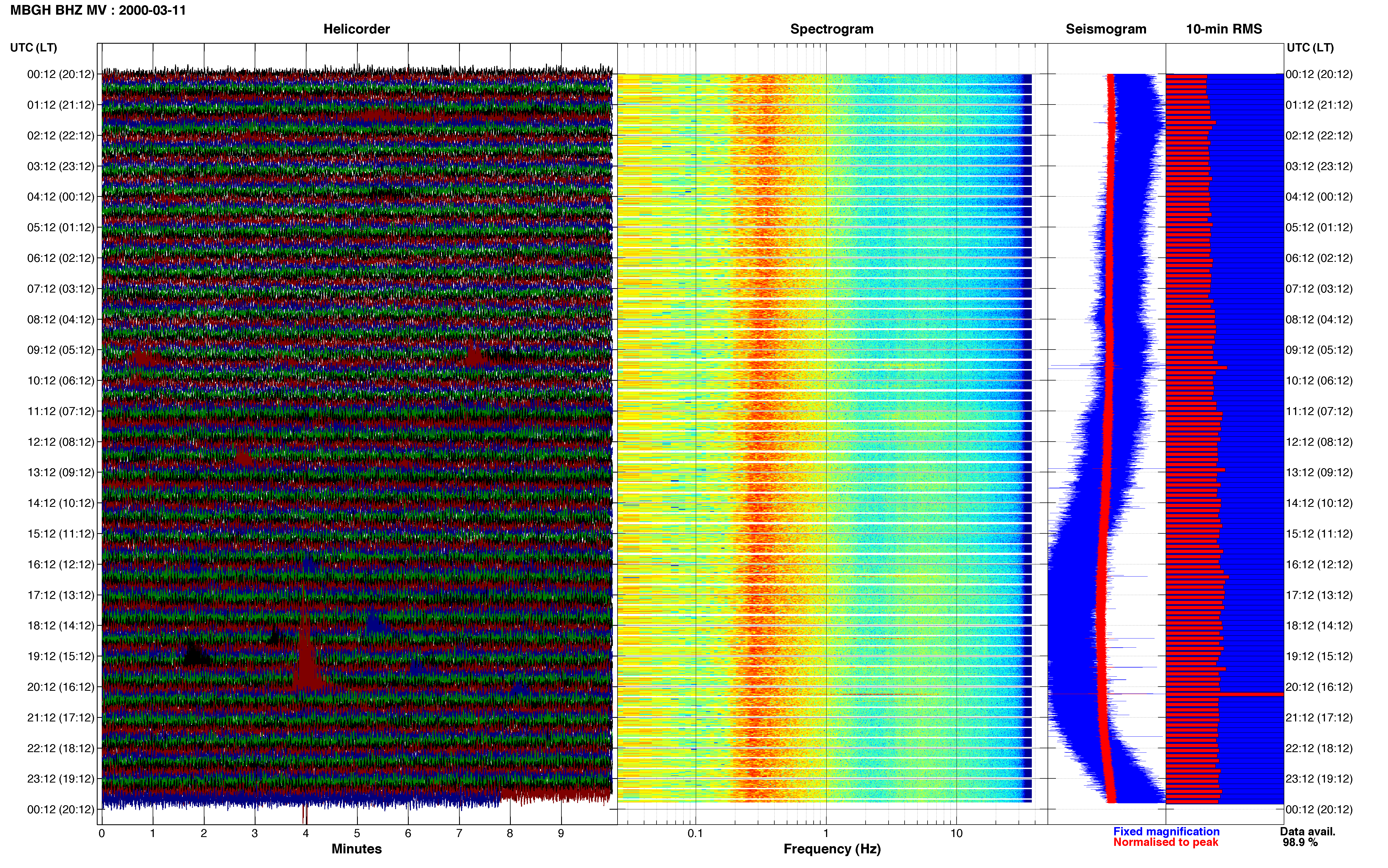Viewport: 1388px width, 868px height.
Task: Click left time label 11:12 (07:12)
Action: (x=61, y=411)
